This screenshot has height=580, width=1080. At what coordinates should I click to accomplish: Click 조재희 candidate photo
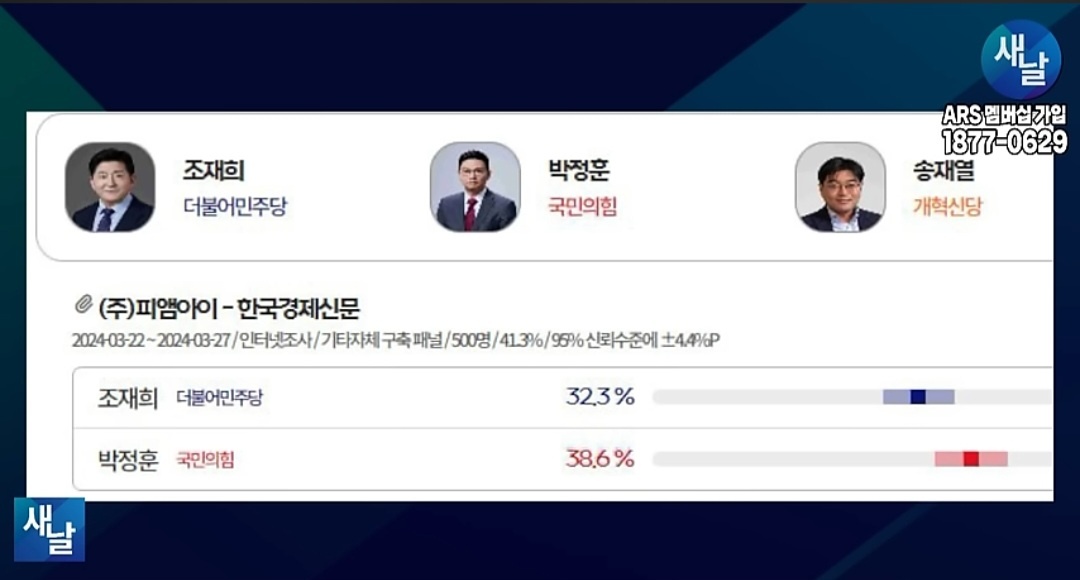(x=110, y=187)
